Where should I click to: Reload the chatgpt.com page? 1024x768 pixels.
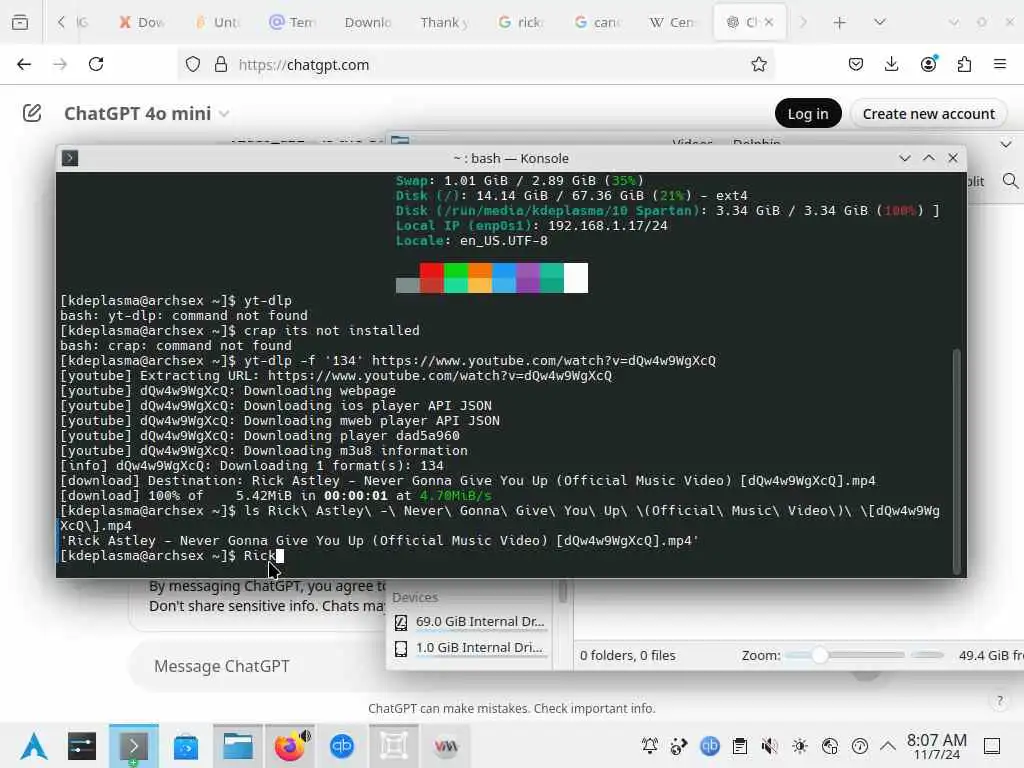pos(96,64)
